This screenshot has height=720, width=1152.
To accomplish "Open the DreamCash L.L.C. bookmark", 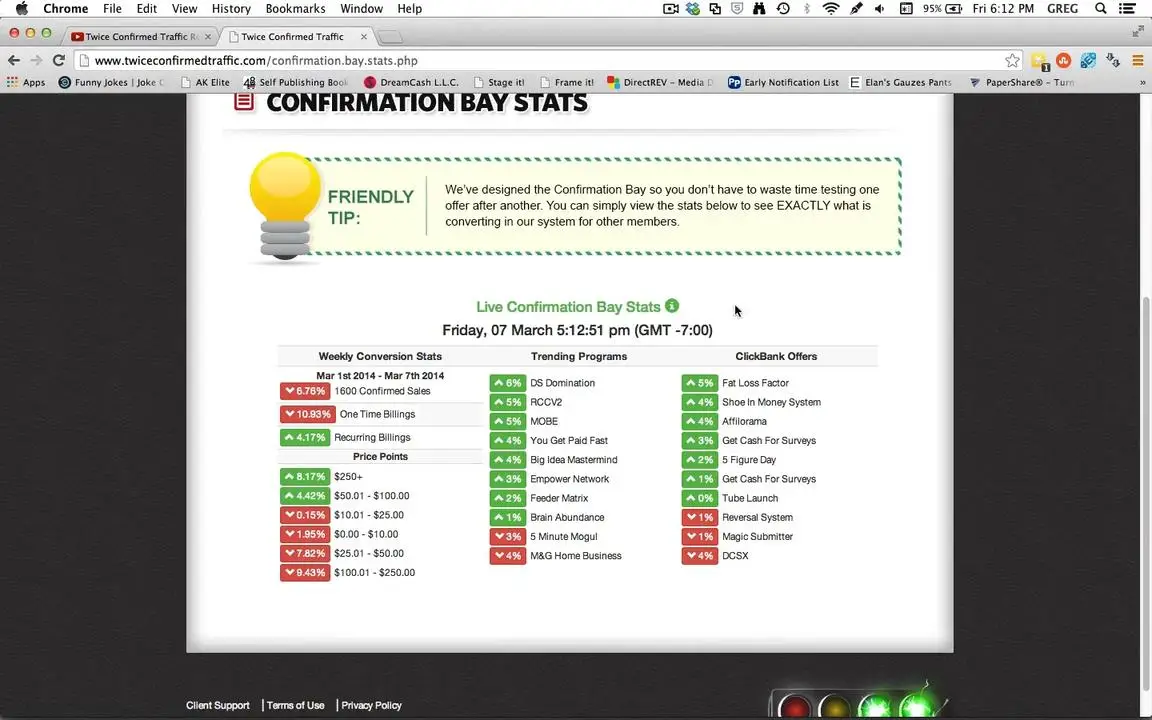I will (411, 82).
